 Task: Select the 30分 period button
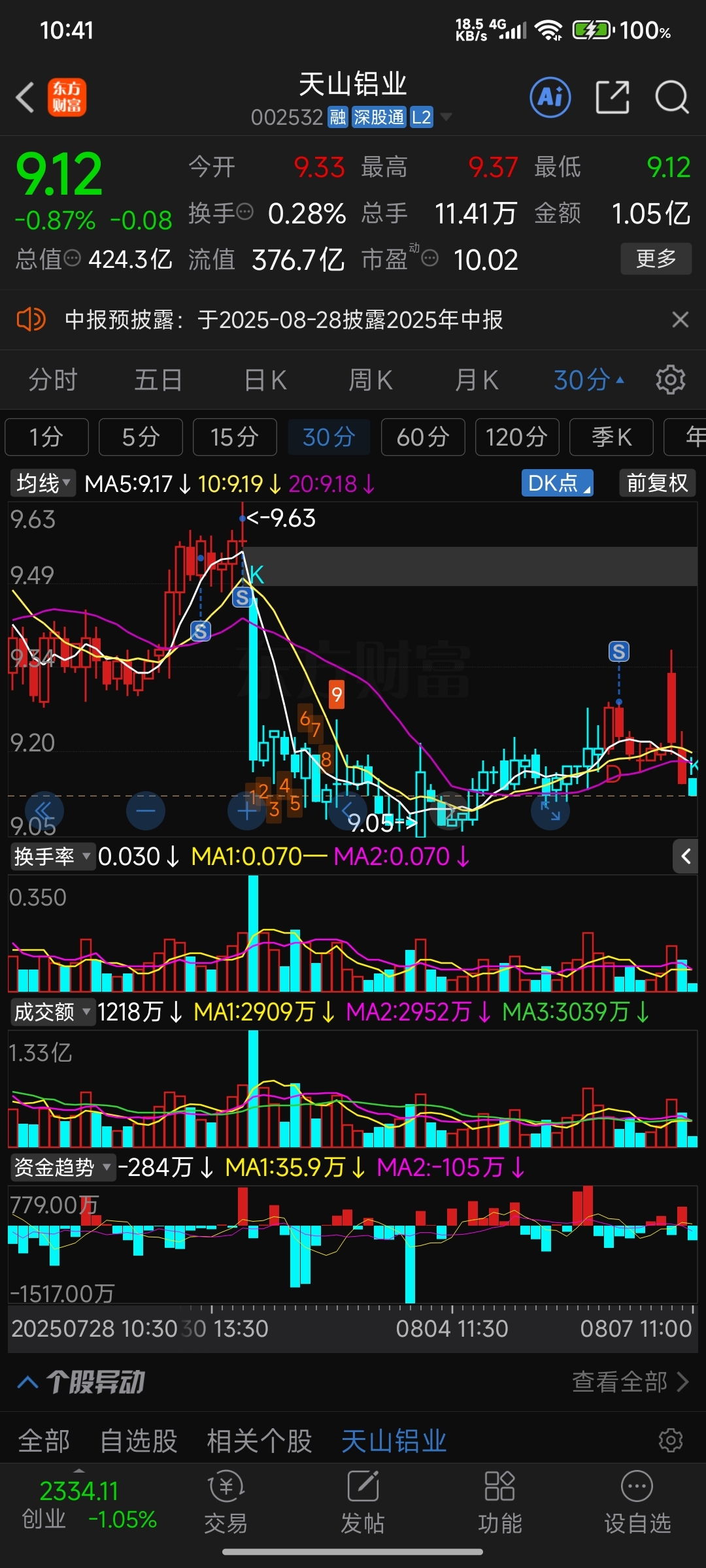[x=329, y=437]
